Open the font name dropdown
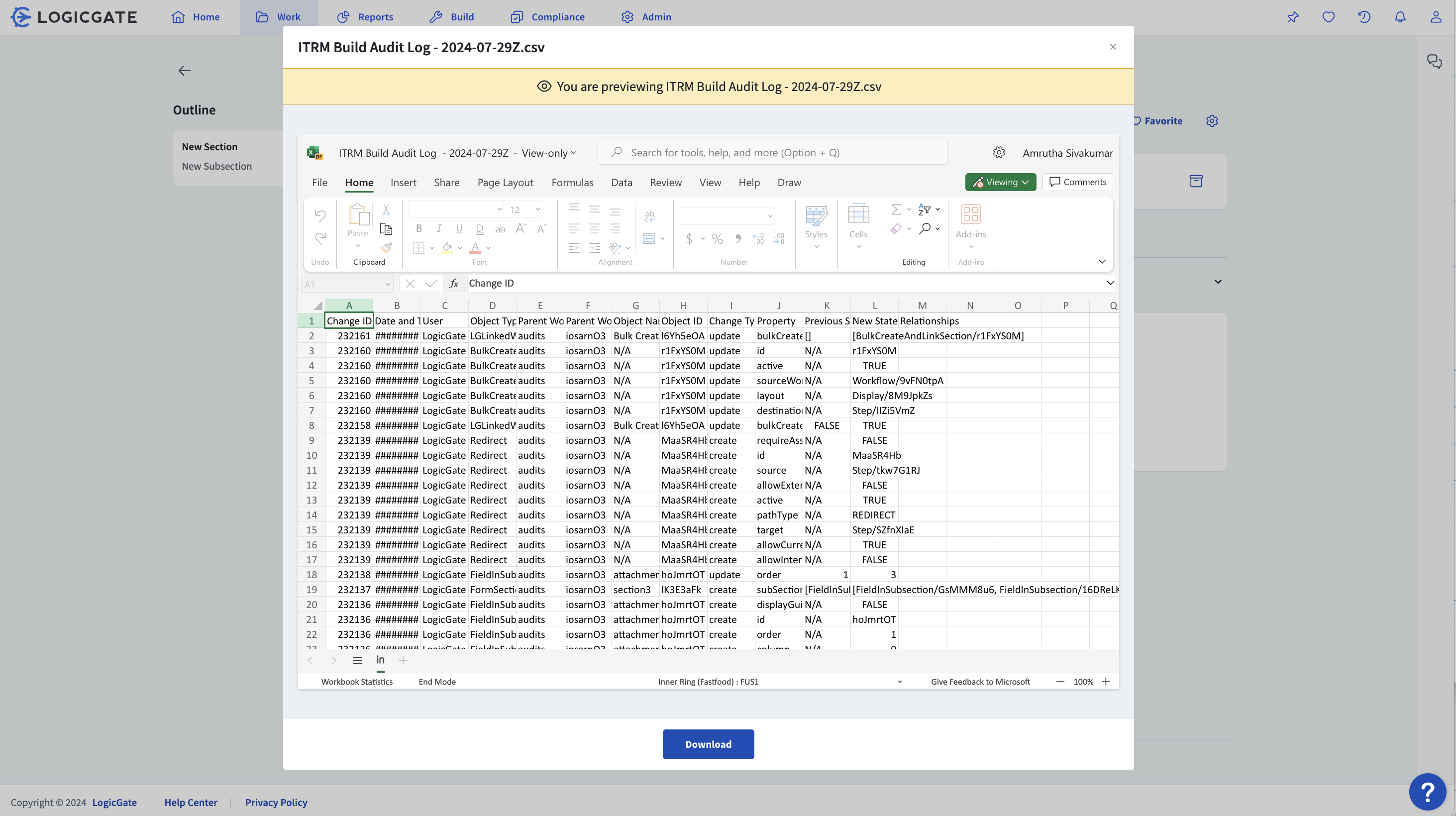 point(500,209)
